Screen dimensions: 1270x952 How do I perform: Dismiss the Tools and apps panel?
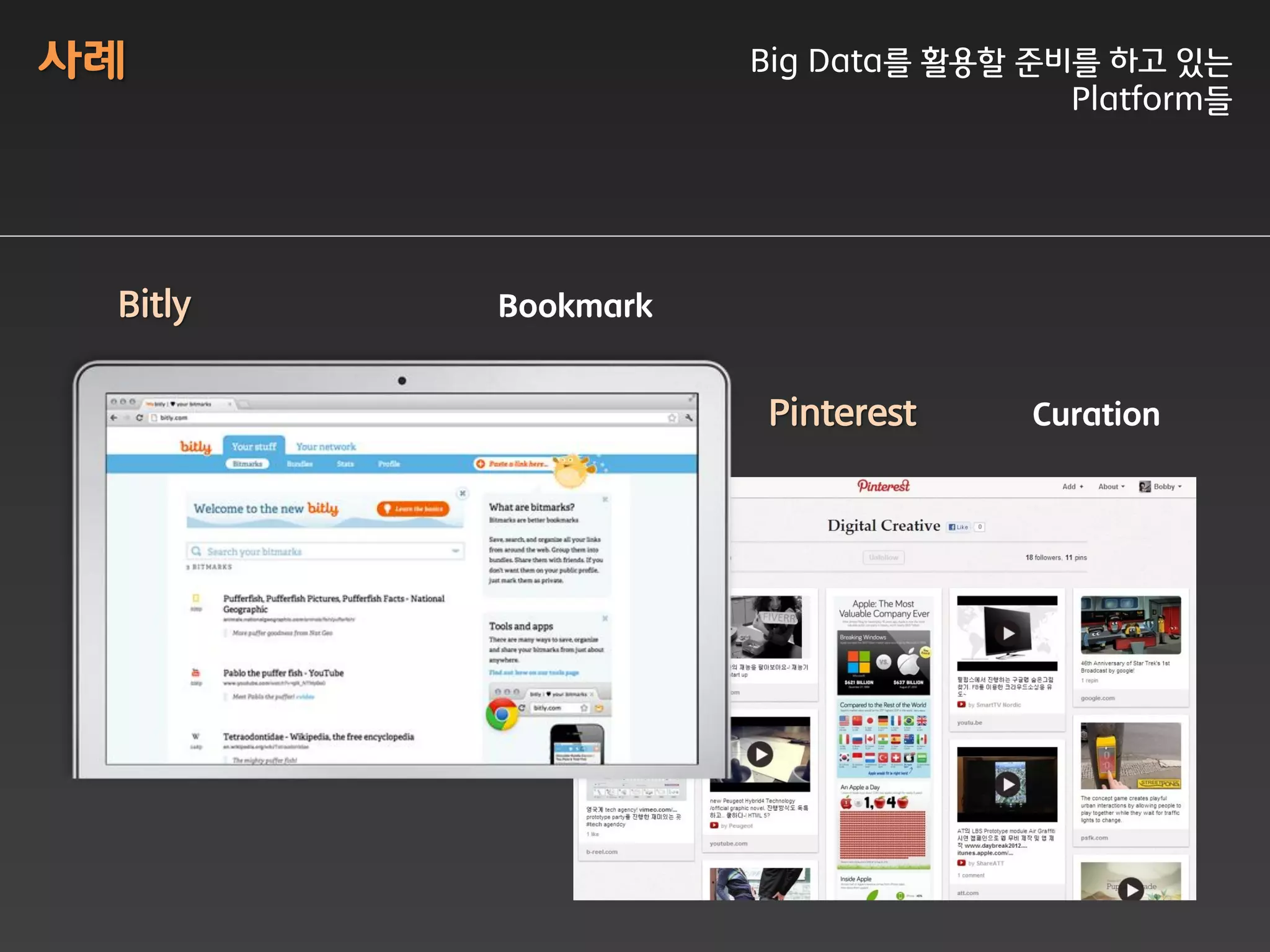point(605,618)
